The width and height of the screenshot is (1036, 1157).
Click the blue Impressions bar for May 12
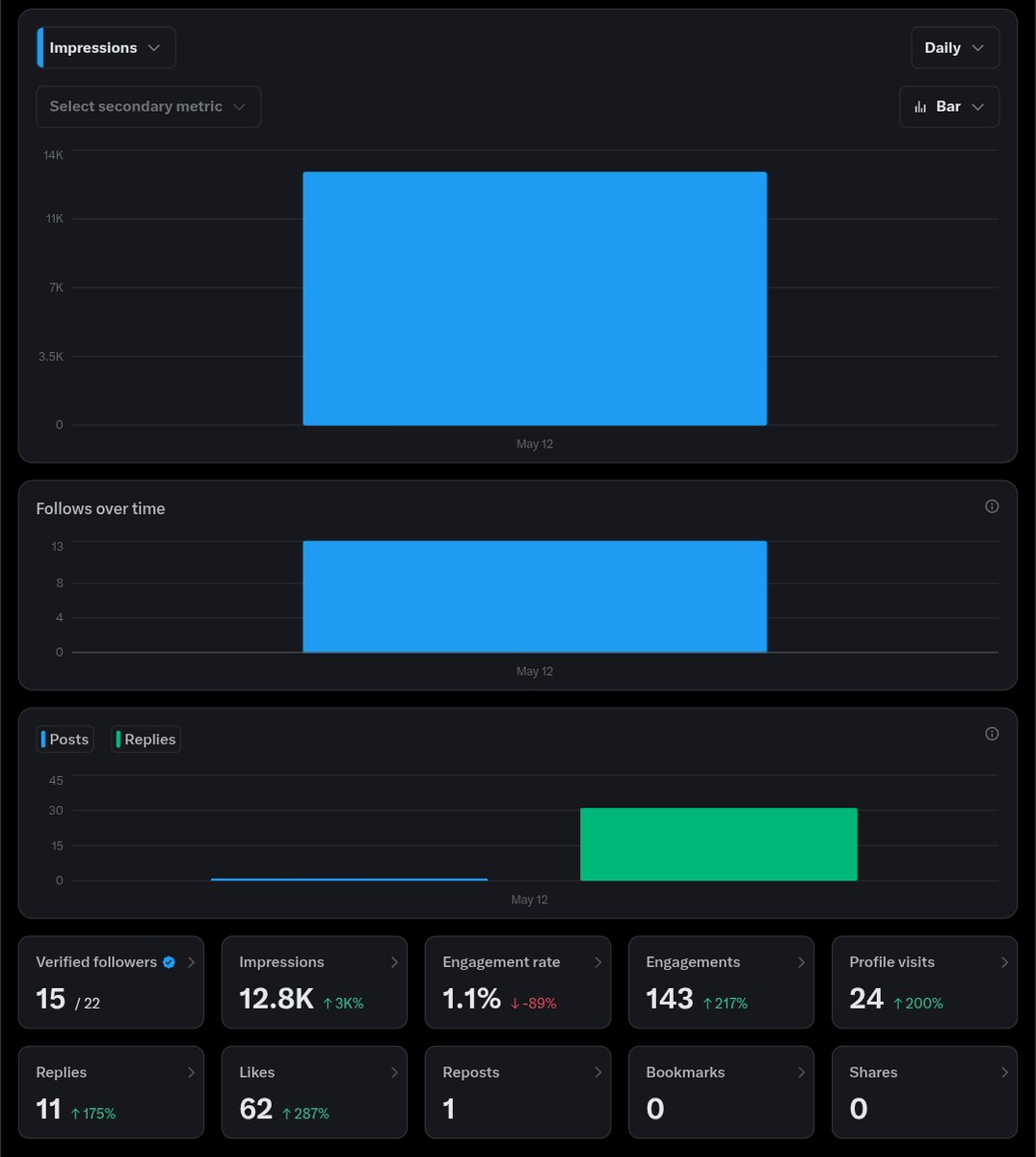pyautogui.click(x=535, y=299)
